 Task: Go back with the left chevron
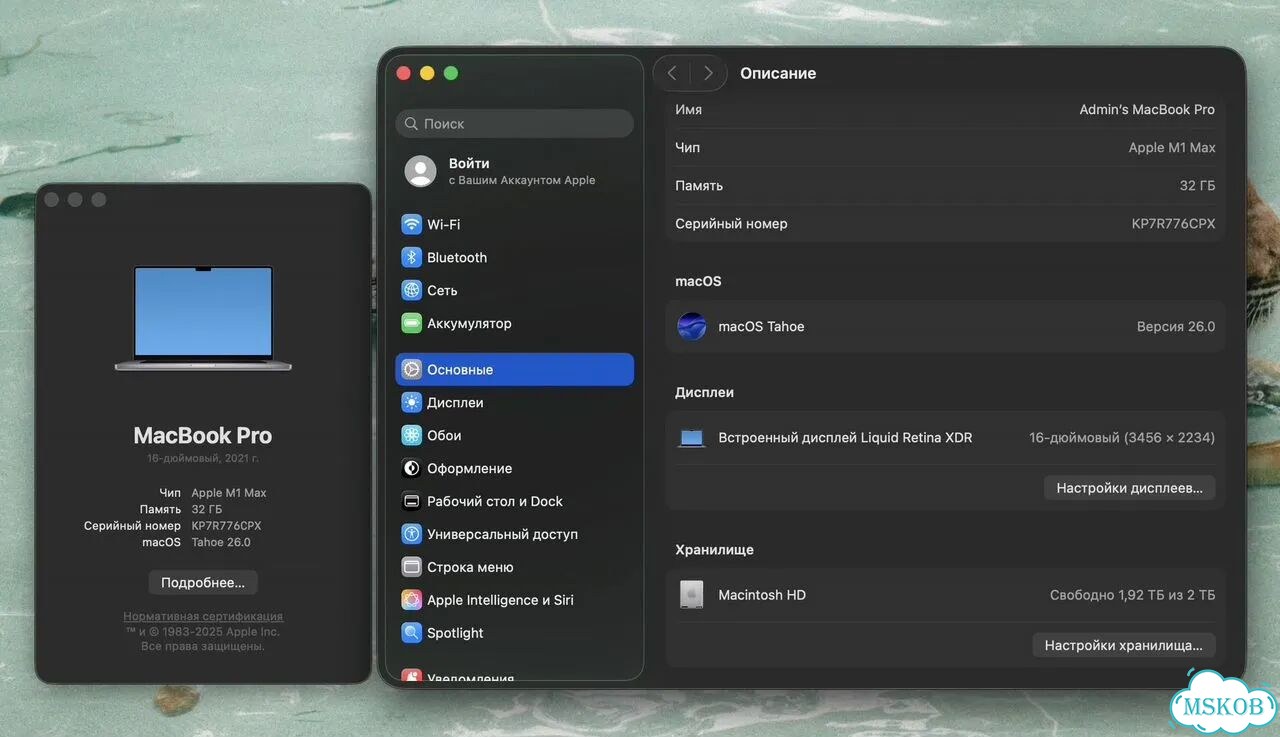672,73
